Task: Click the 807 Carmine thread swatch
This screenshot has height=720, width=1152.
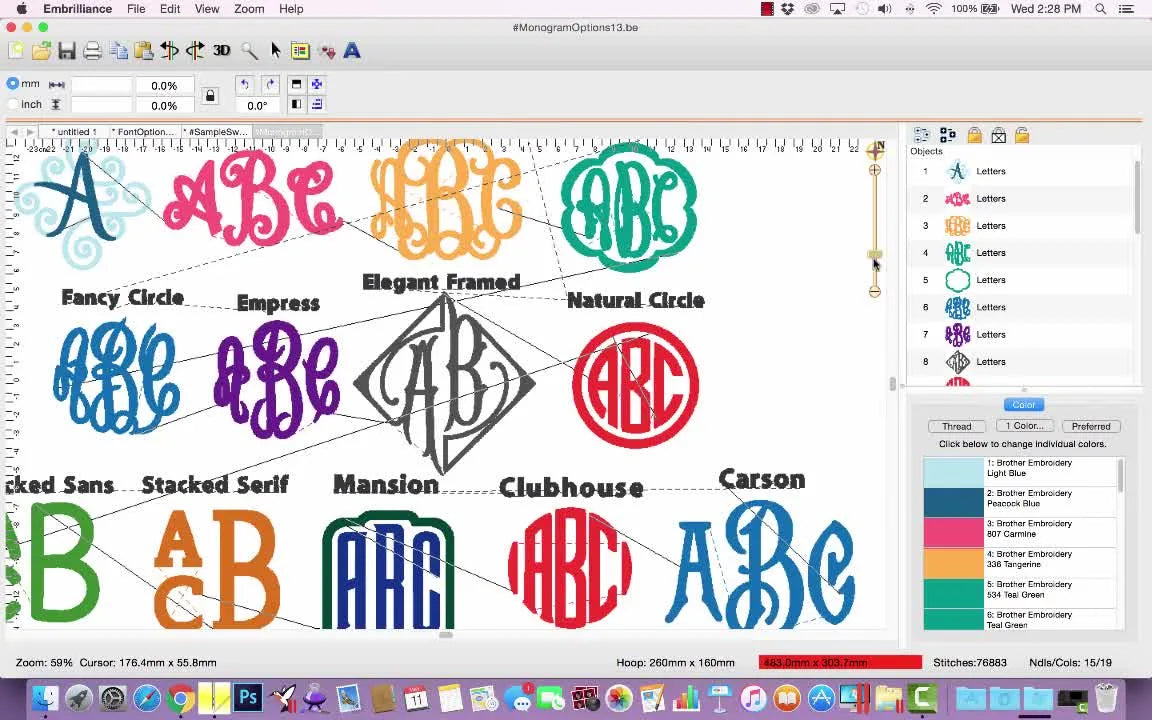Action: 953,533
